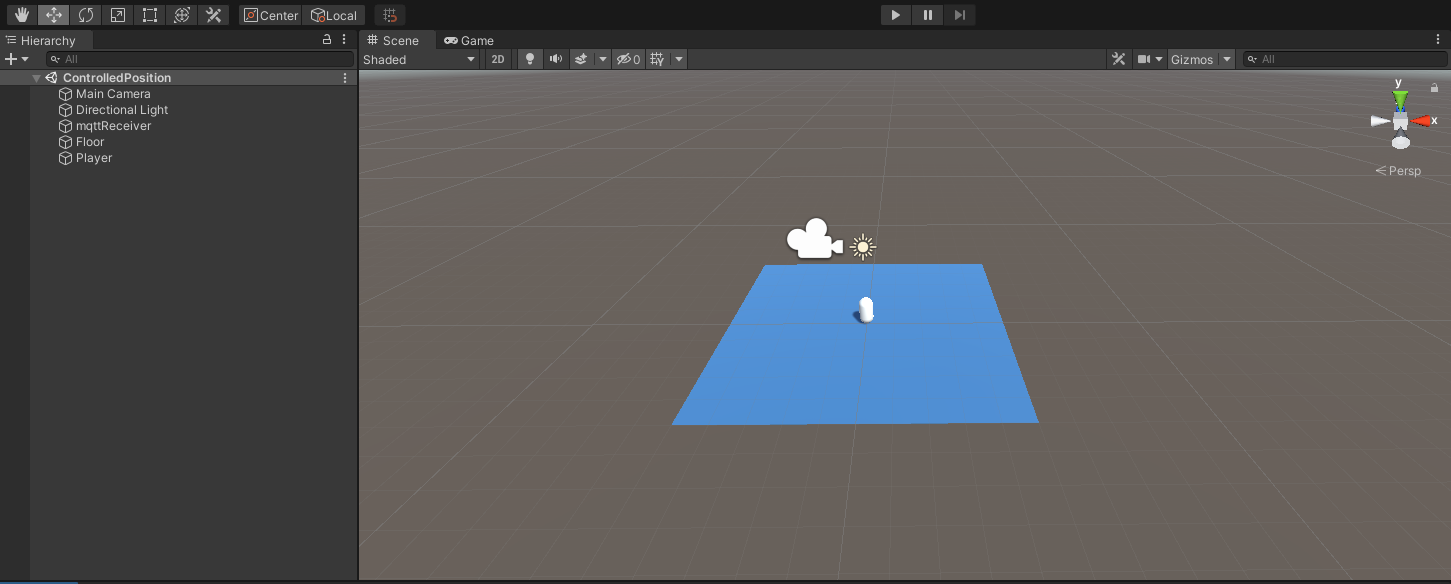The image size is (1451, 584).
Task: Collapse the ControlledPosition scene tree
Action: [36, 78]
